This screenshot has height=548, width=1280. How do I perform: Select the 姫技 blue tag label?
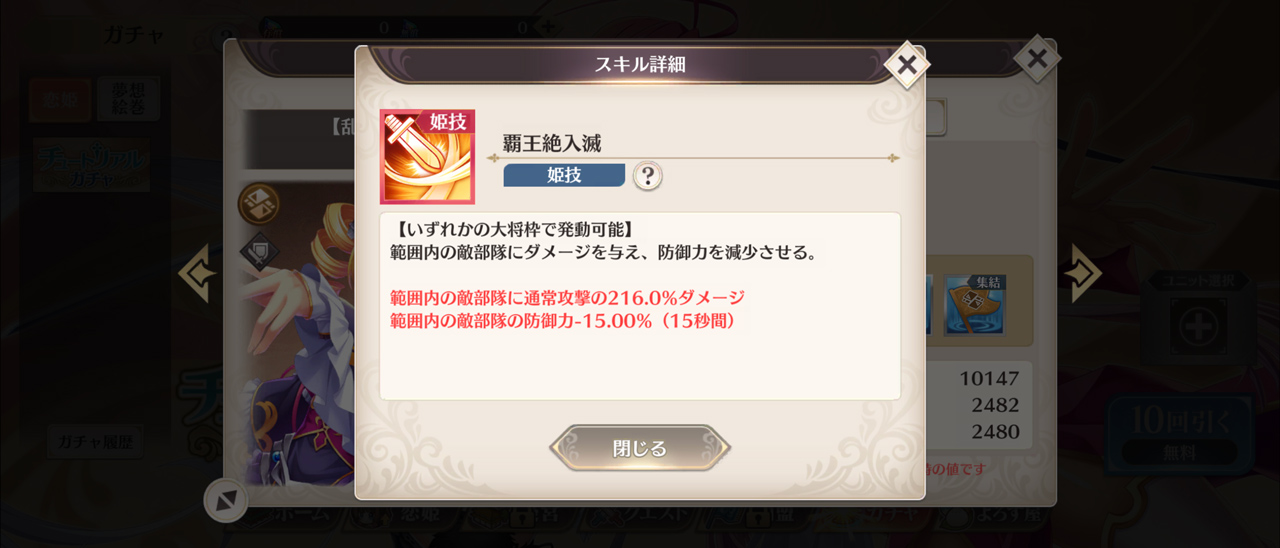(x=564, y=175)
